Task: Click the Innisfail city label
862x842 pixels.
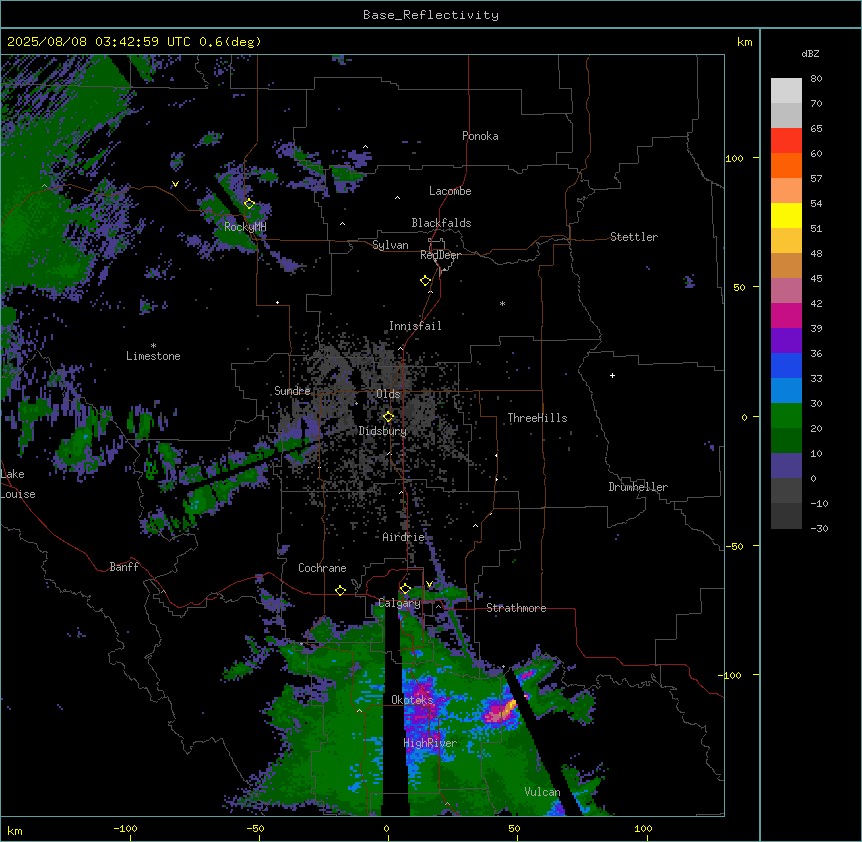Action: coord(415,326)
